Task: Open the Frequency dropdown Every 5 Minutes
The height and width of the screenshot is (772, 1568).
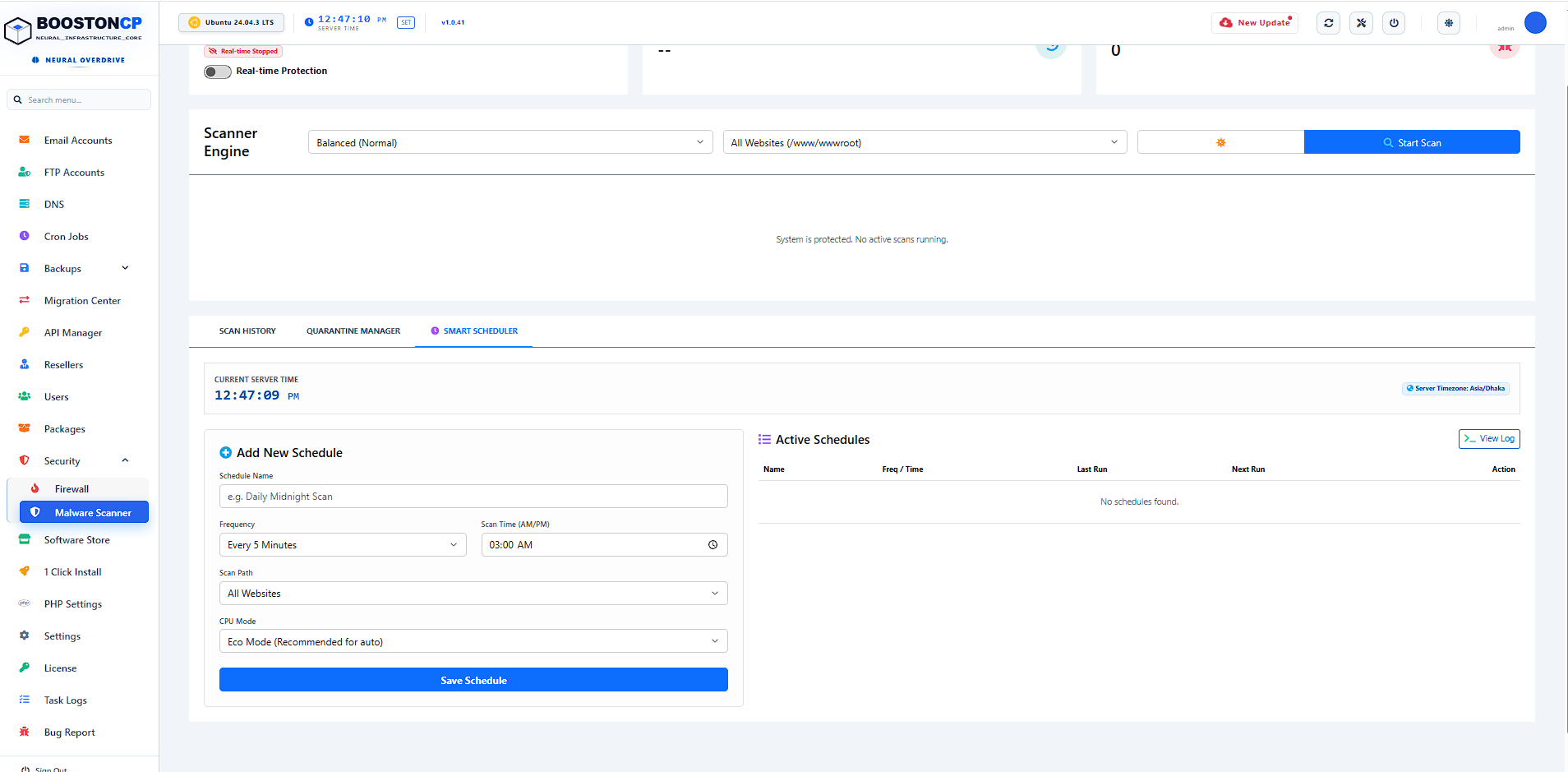Action: pyautogui.click(x=343, y=545)
